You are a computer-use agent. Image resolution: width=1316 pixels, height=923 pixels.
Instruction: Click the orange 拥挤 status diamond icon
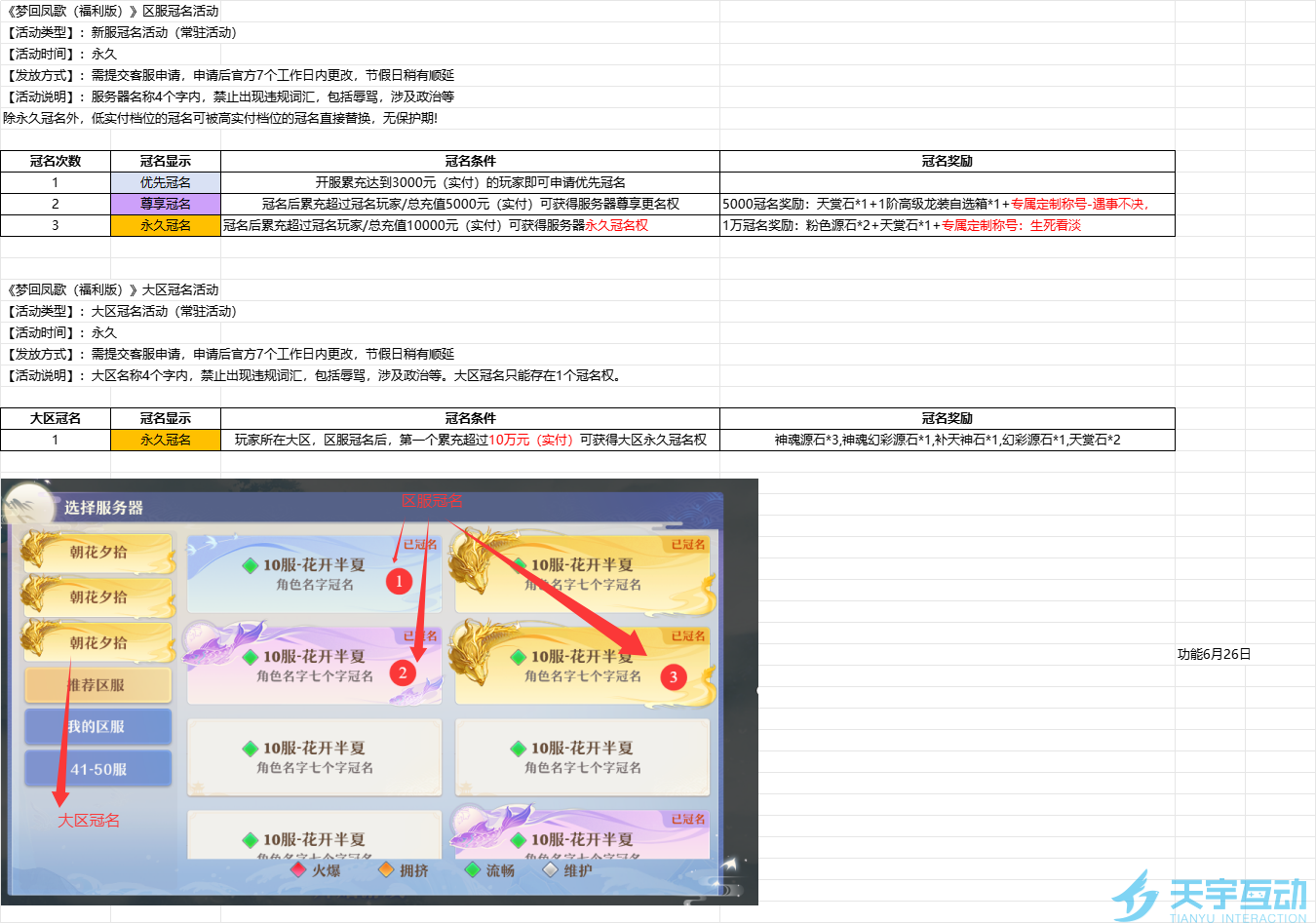point(386,869)
